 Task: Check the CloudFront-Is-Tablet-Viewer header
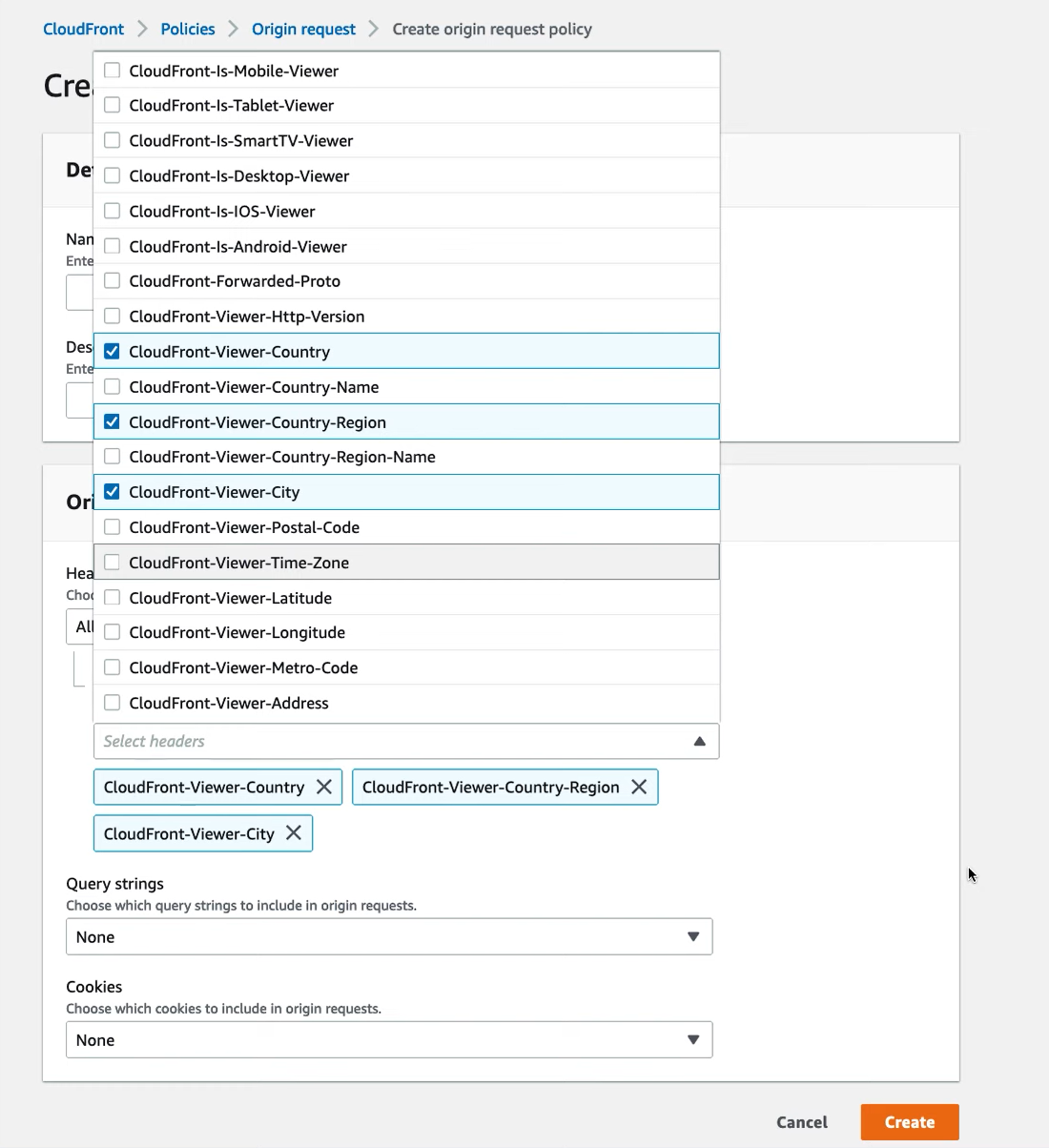tap(112, 105)
